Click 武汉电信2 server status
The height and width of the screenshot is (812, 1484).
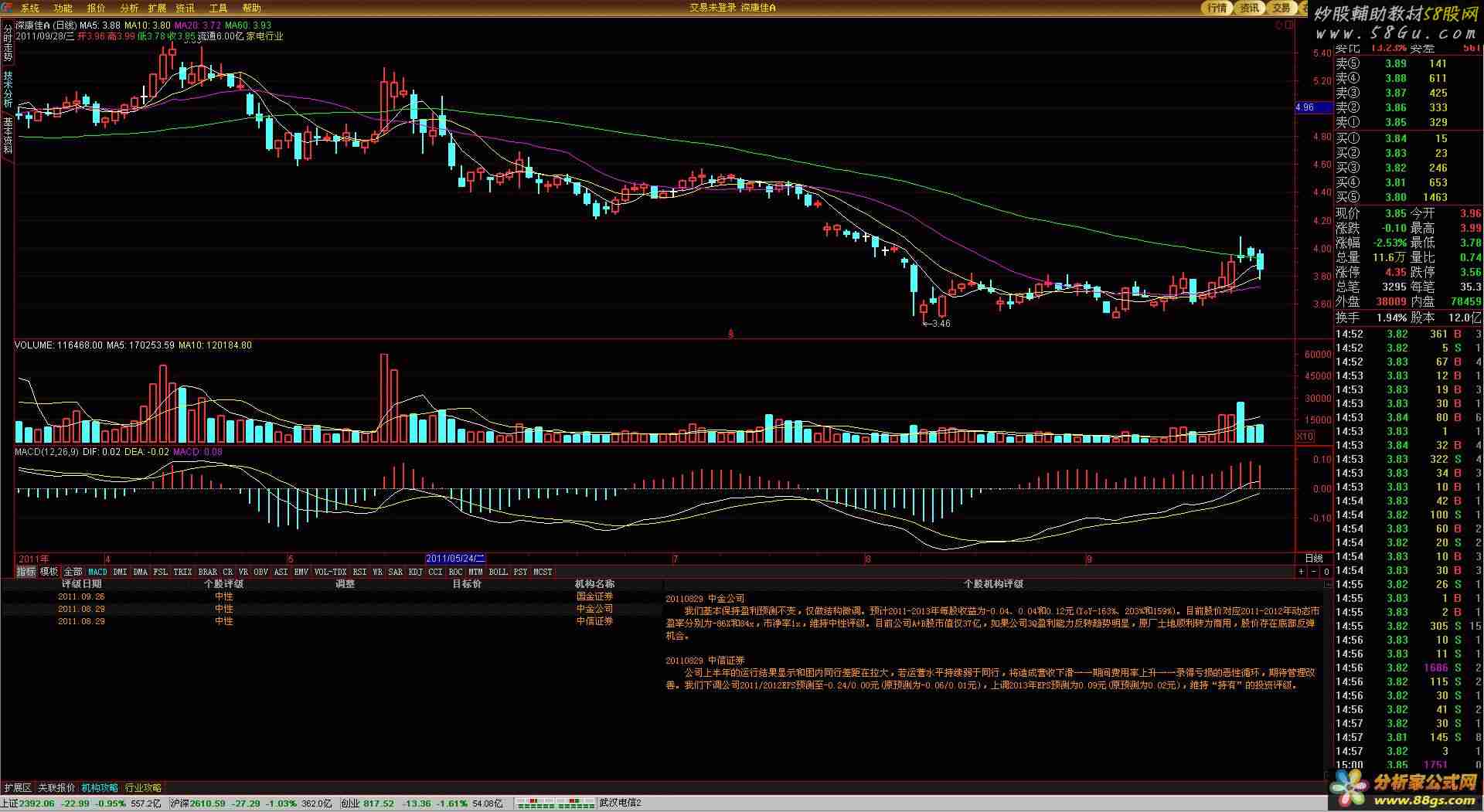click(620, 804)
